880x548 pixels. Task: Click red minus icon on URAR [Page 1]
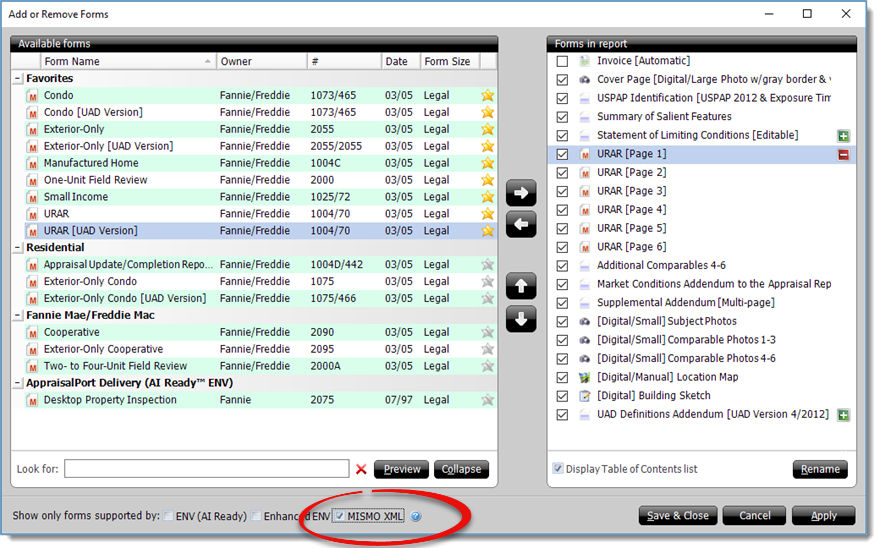(x=843, y=154)
